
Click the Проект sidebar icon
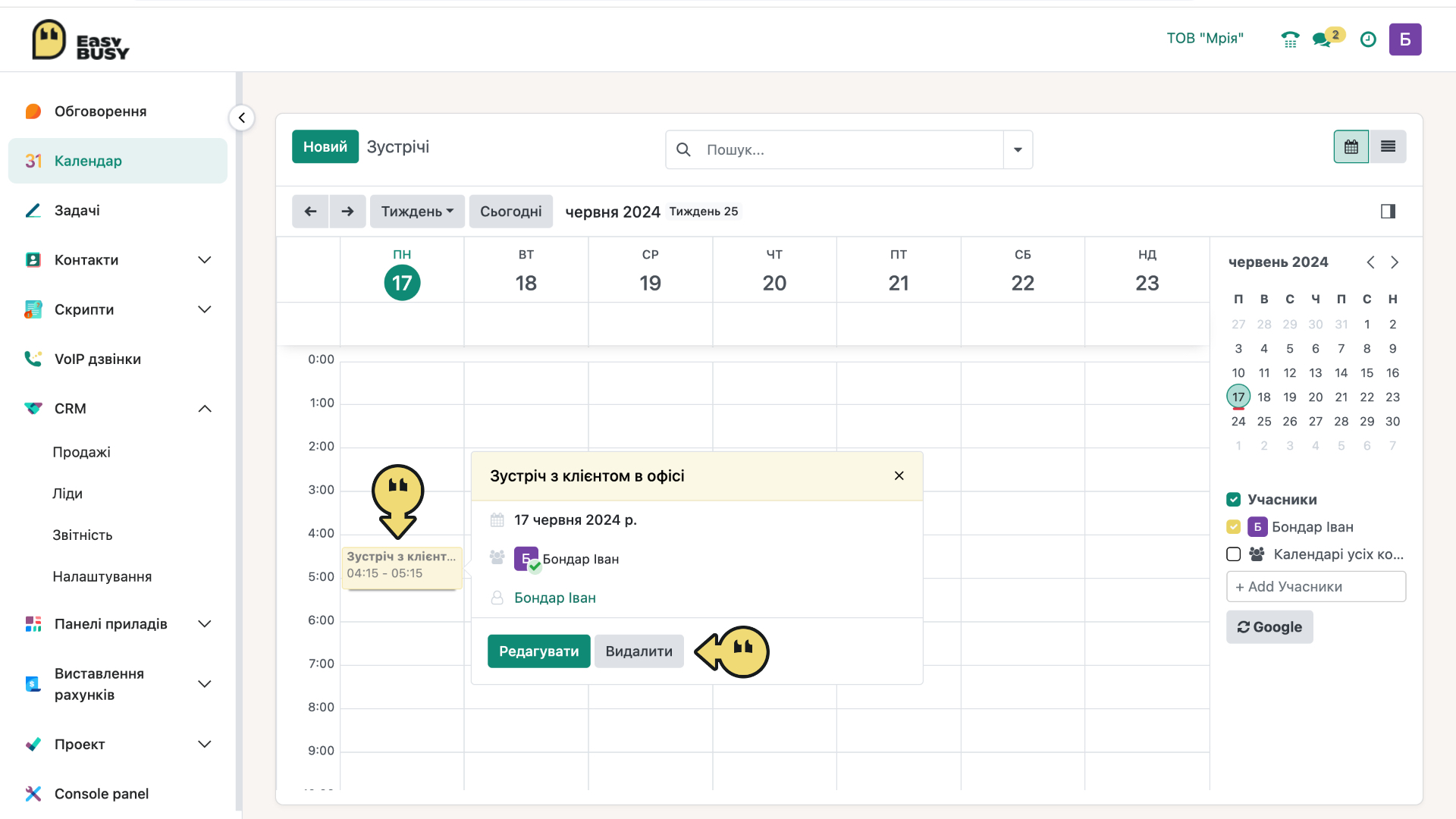33,745
